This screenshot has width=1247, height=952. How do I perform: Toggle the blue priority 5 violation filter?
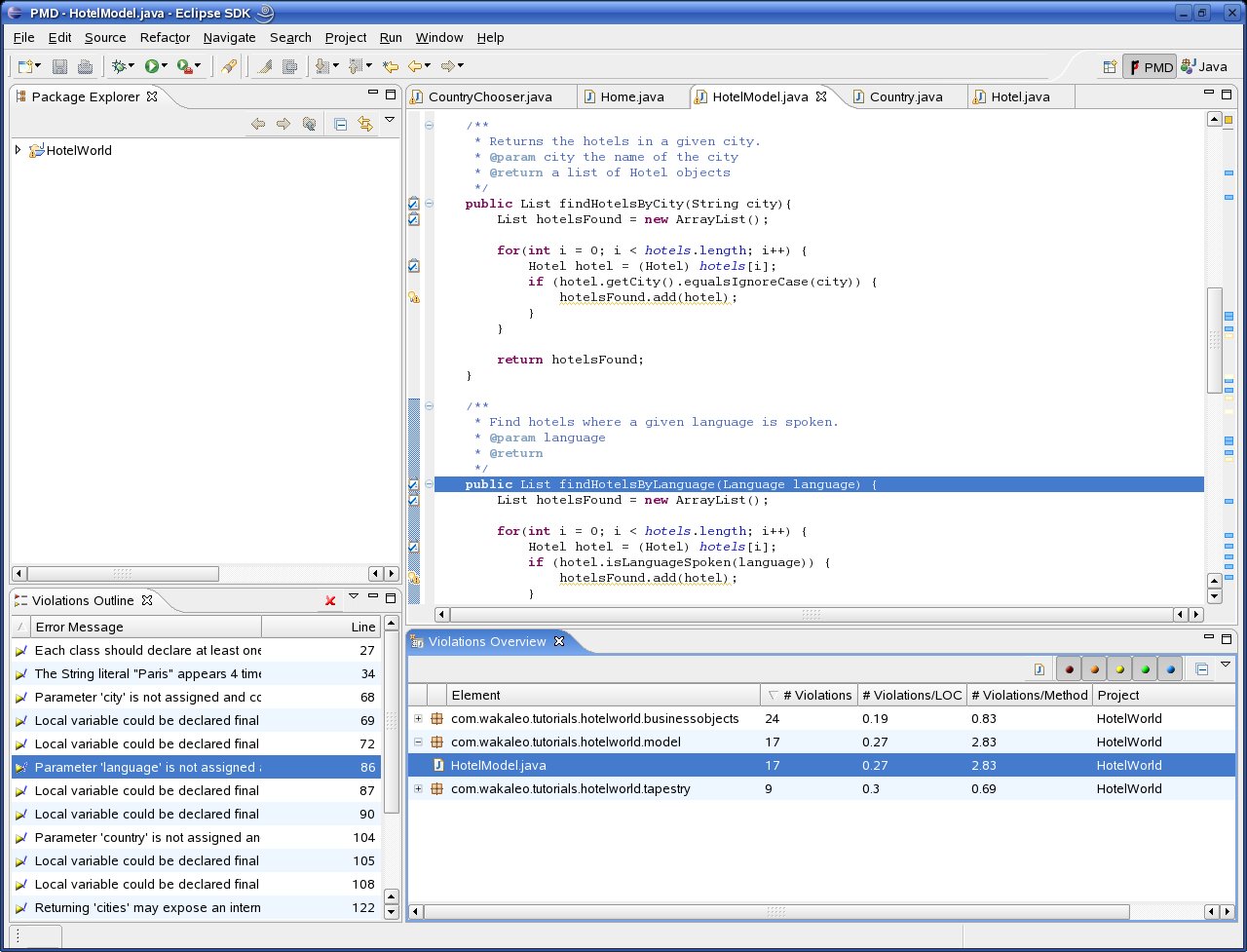[x=1170, y=669]
